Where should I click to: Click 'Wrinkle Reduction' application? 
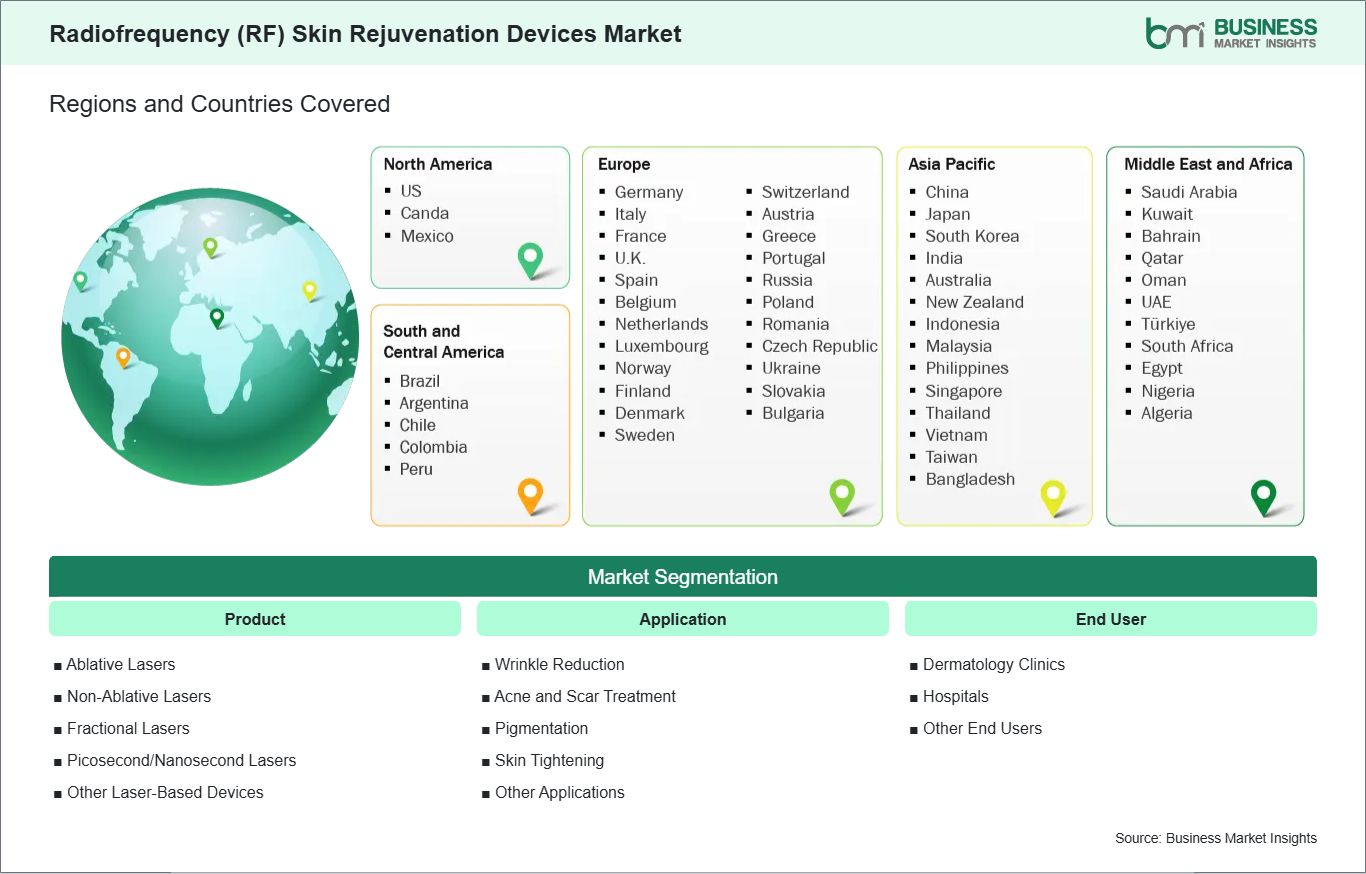[x=560, y=664]
